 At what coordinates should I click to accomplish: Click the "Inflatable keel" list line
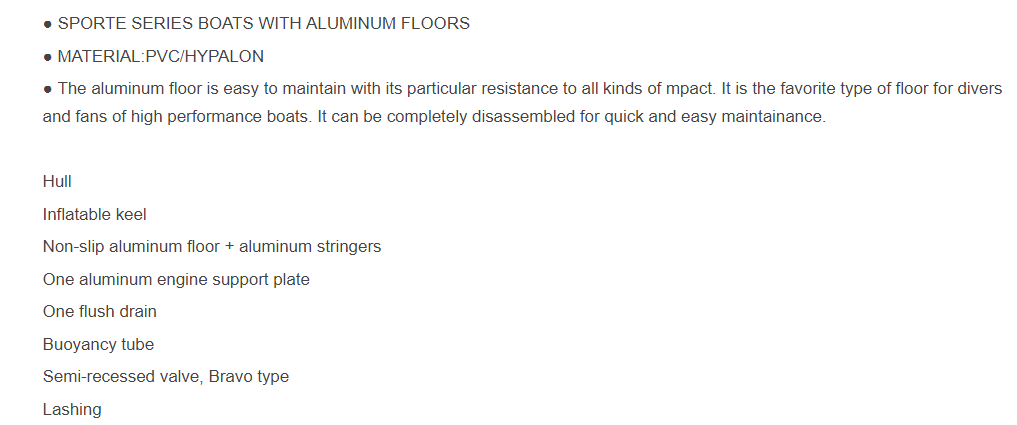coord(95,214)
